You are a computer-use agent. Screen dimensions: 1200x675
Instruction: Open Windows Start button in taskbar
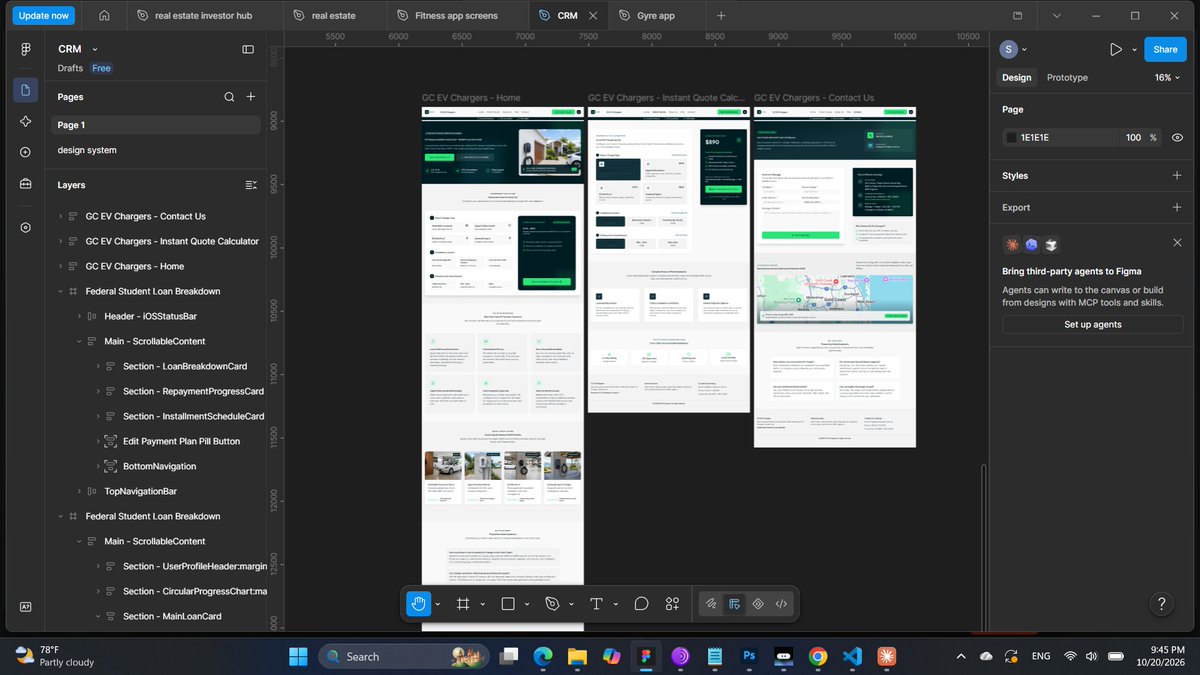point(298,656)
